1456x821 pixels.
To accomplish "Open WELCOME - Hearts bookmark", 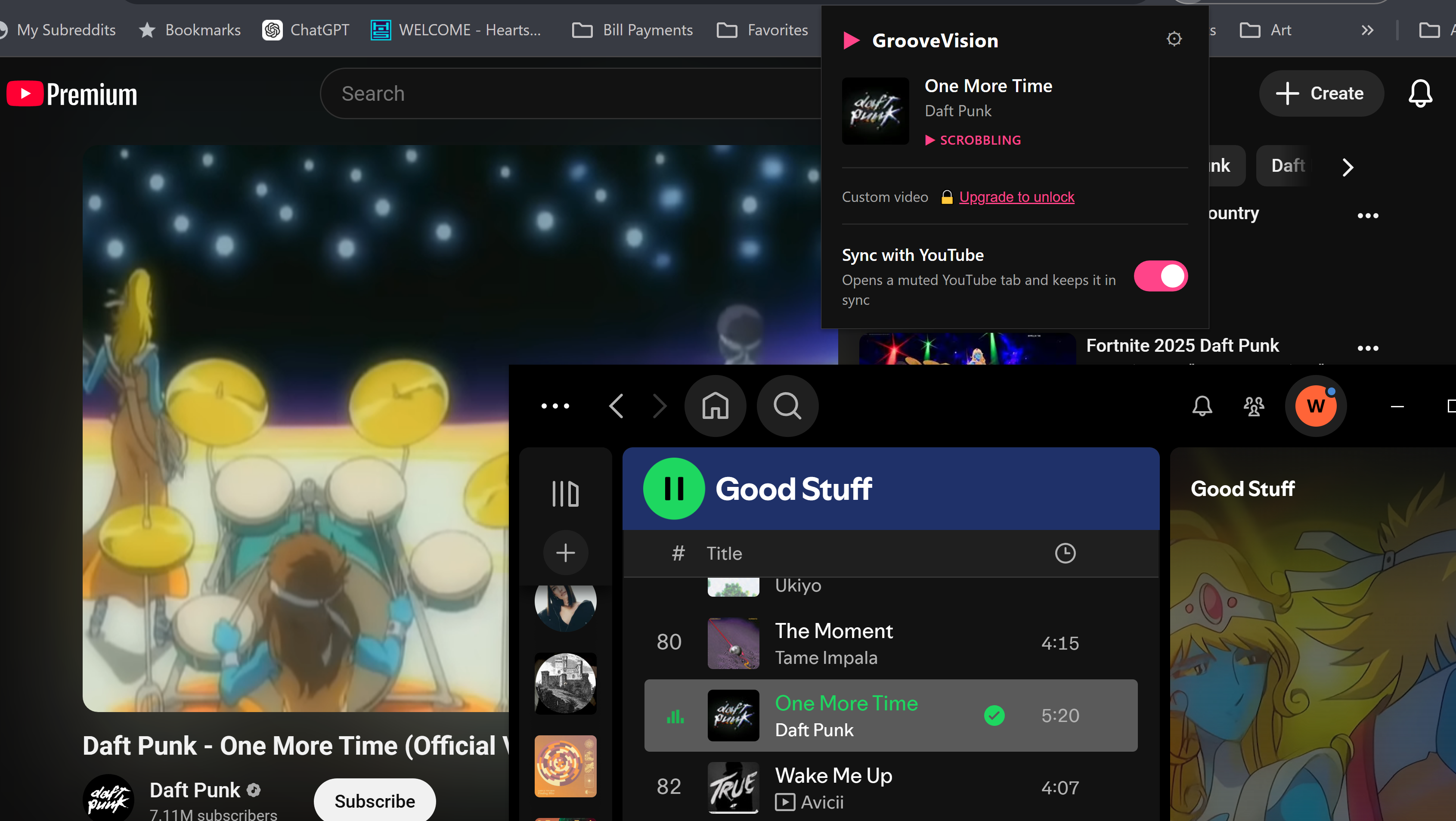I will (x=455, y=30).
